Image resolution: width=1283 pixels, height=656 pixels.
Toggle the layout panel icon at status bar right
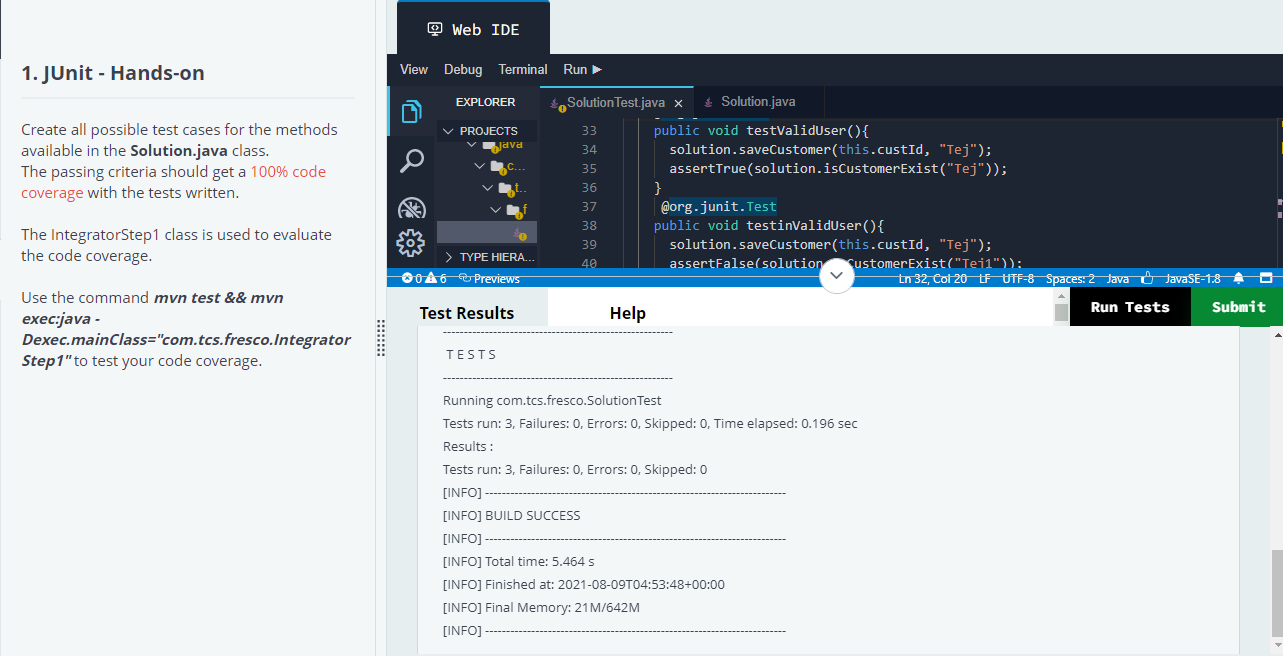[1265, 278]
